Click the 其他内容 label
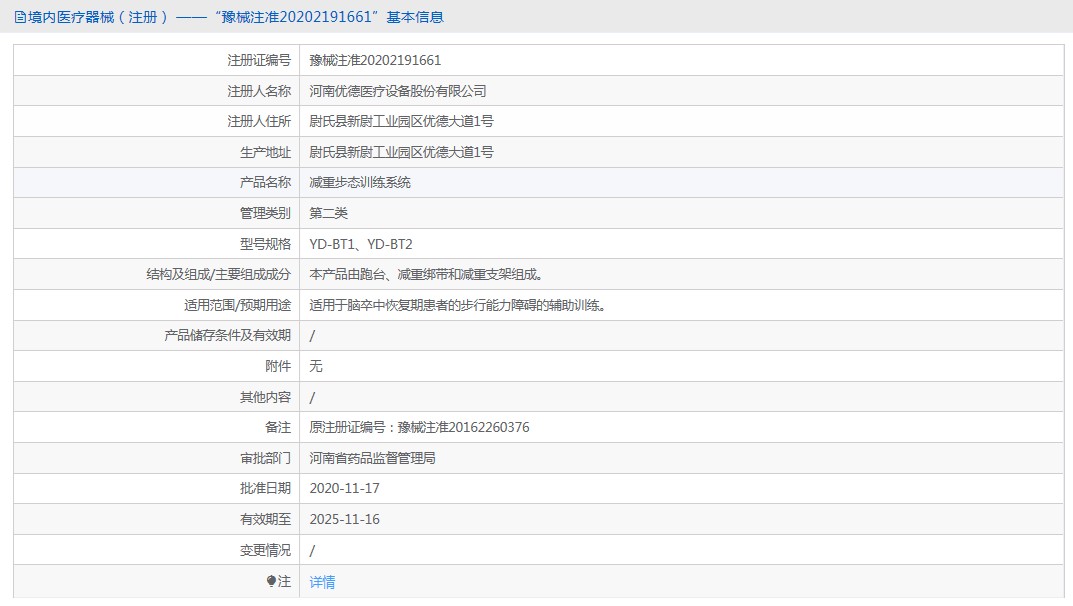This screenshot has height=606, width=1073. 265,397
